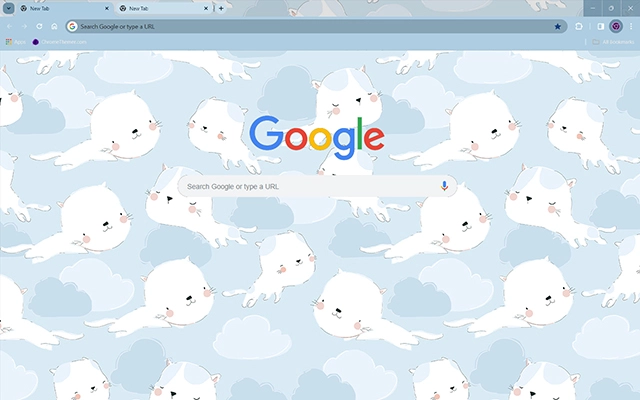Open the ChromeThemer.com bookmark
This screenshot has width=640, height=400.
(x=60, y=42)
